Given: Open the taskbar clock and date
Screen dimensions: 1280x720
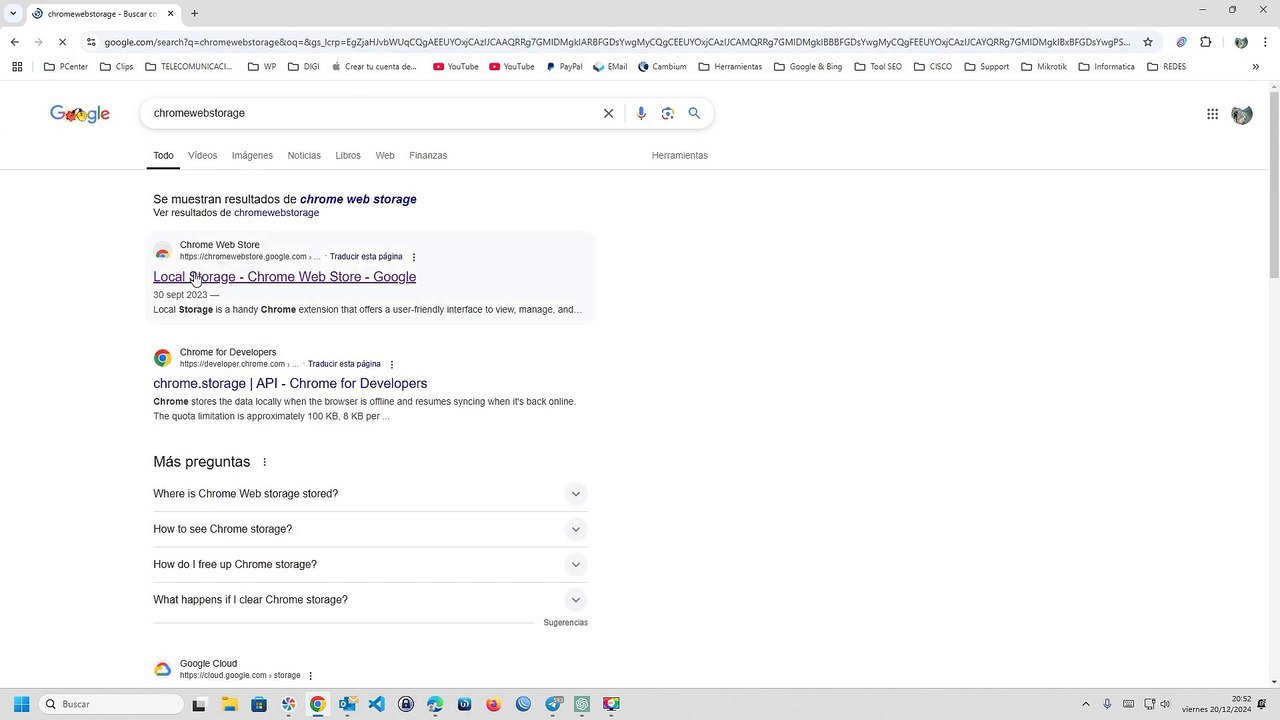Looking at the screenshot, I should tap(1216, 704).
